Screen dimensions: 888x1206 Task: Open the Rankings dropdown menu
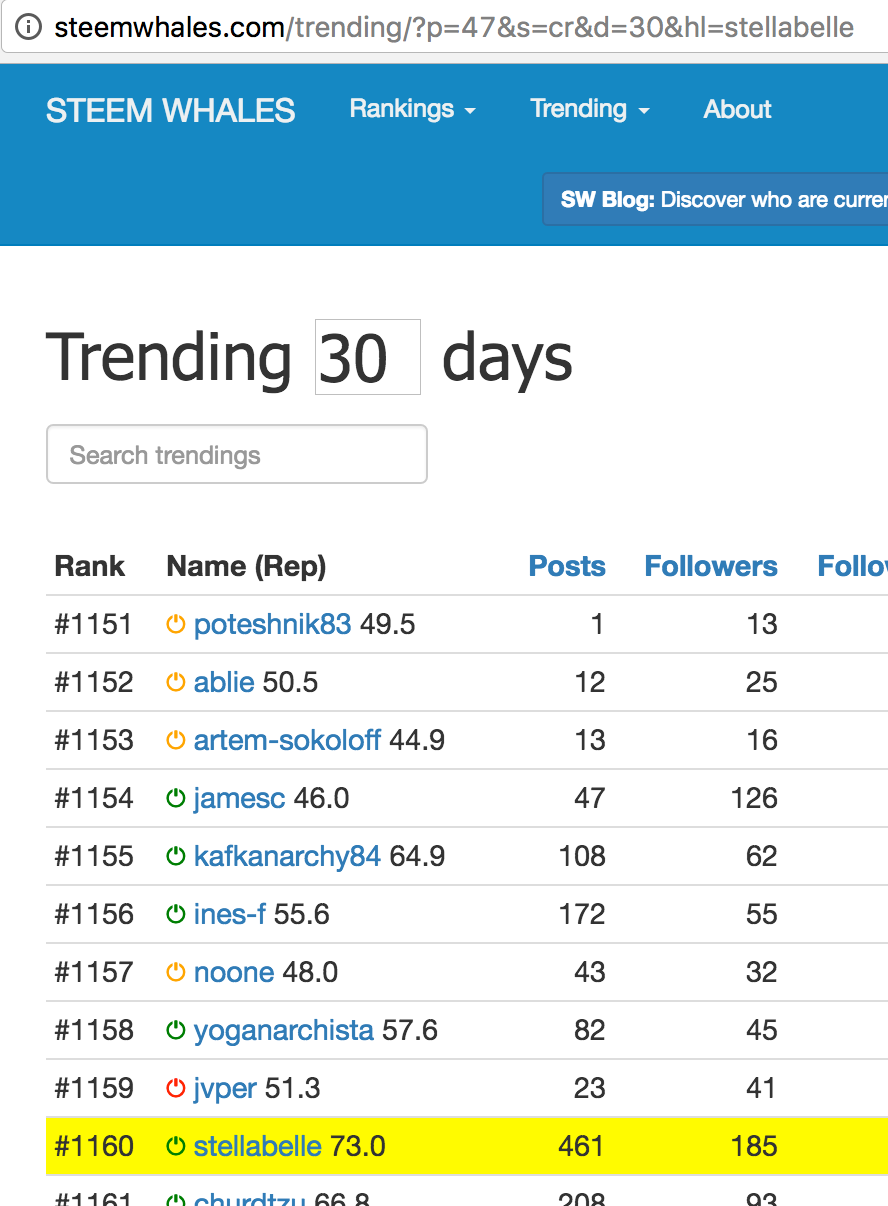412,109
